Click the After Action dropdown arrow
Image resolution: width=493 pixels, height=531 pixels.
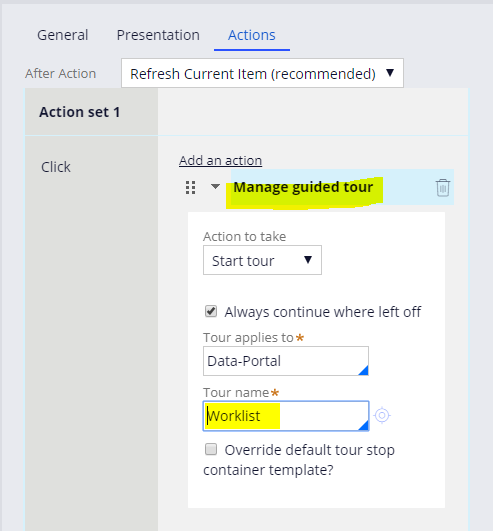coord(390,72)
